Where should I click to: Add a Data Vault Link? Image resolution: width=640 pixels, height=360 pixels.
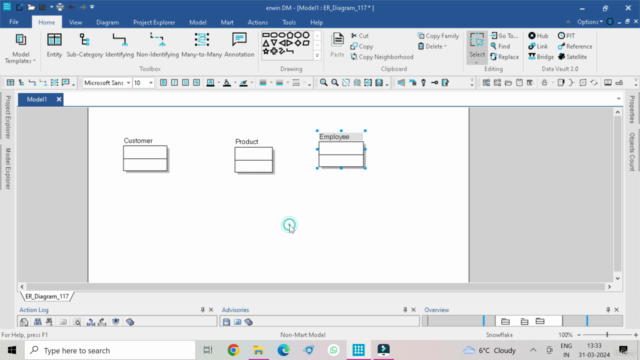[538, 47]
